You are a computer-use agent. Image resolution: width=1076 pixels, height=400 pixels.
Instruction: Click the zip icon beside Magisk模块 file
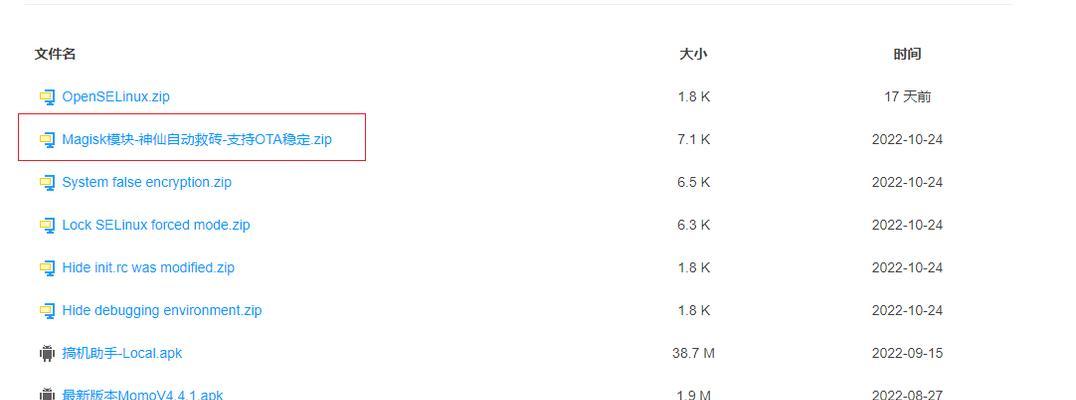coord(47,140)
